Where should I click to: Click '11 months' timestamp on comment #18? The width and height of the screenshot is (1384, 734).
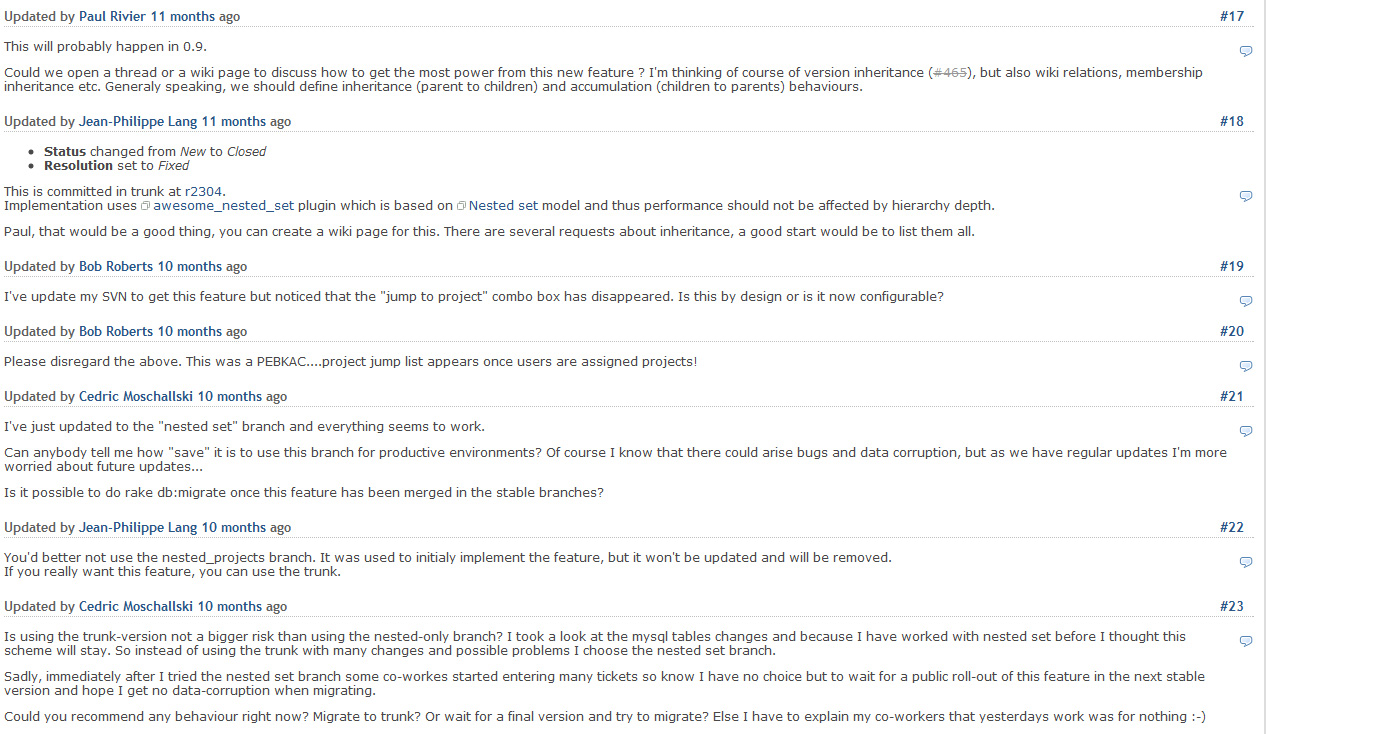coord(234,122)
